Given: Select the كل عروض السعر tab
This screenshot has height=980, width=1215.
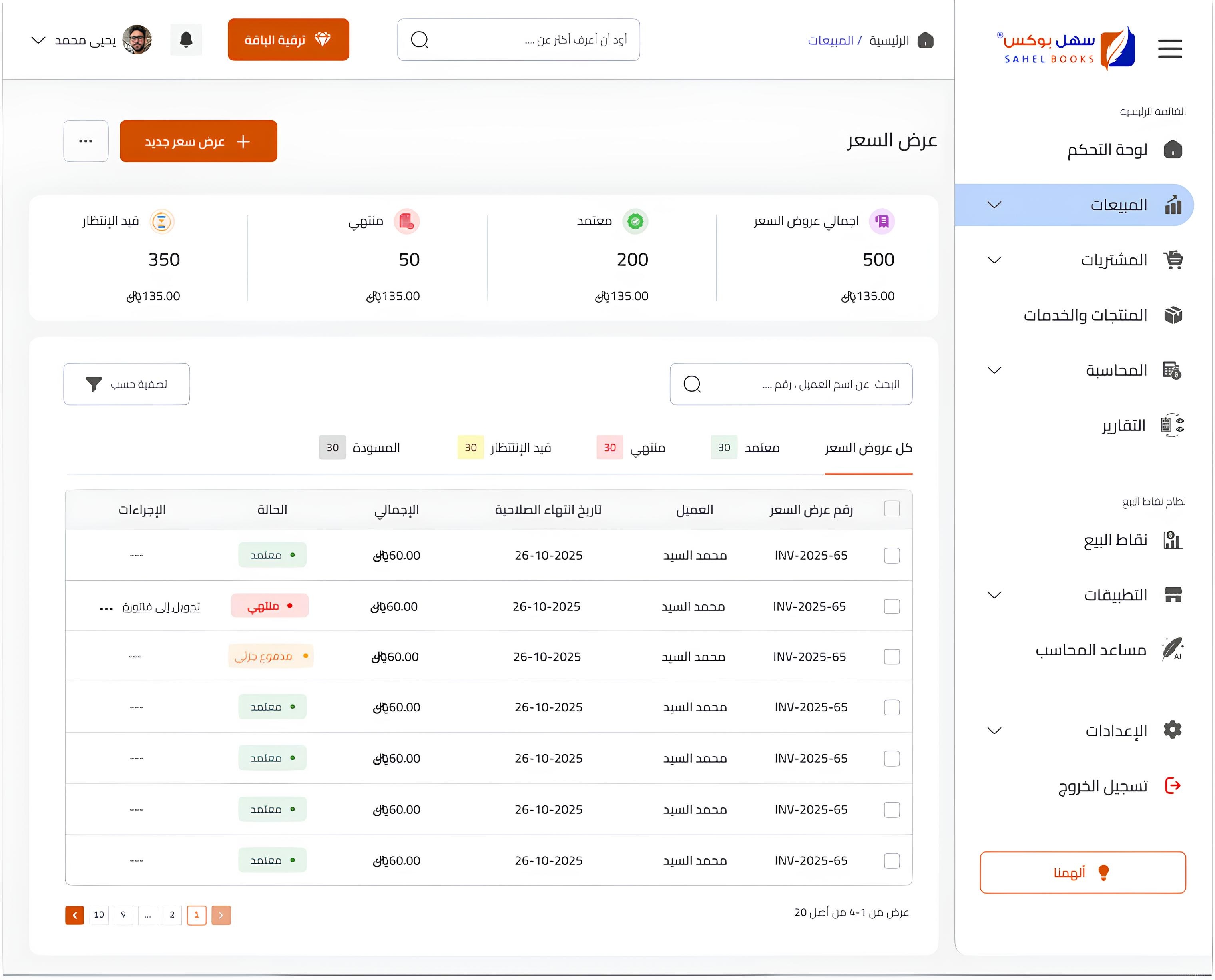Looking at the screenshot, I should tap(868, 448).
